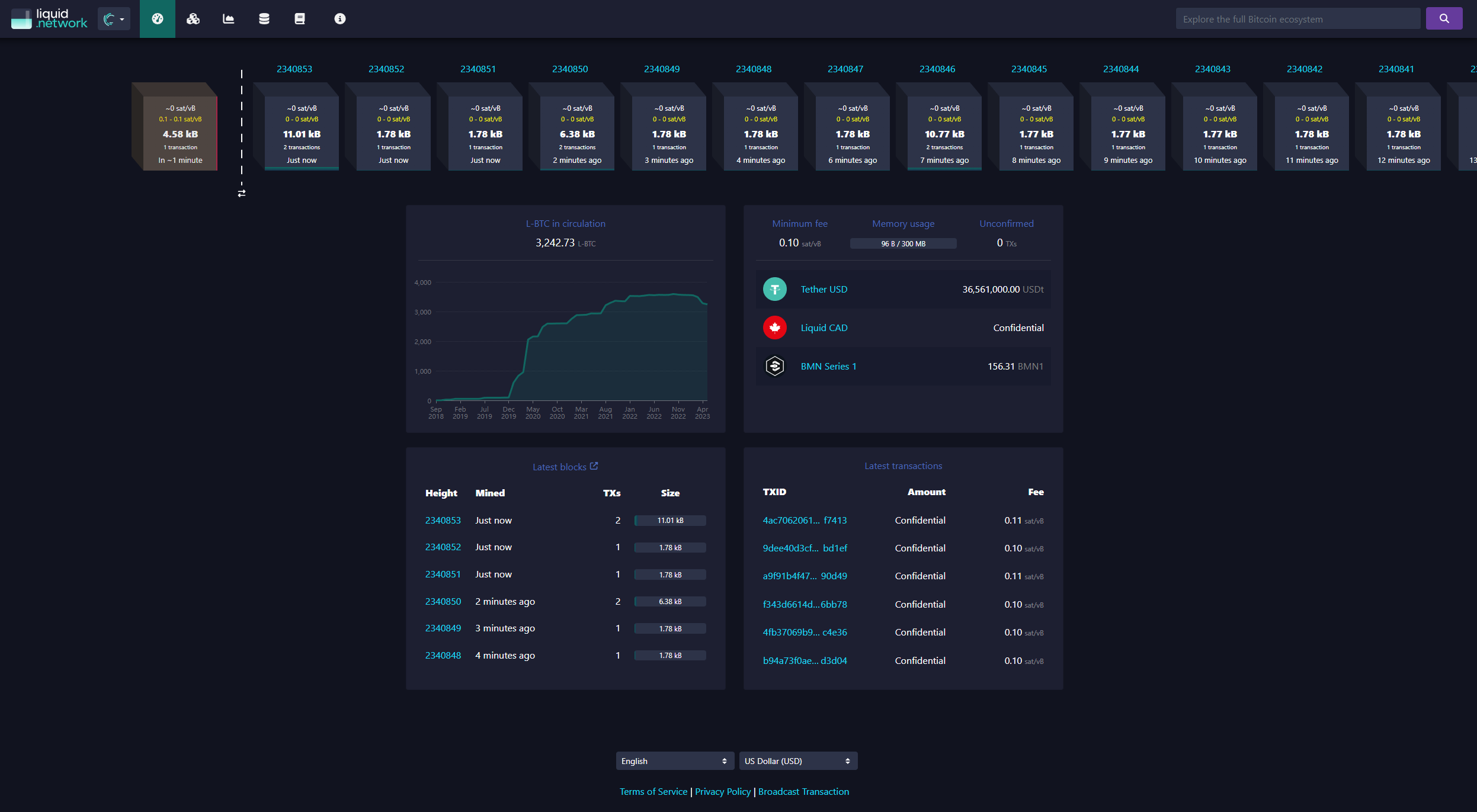Open the network selector dropdown

[113, 18]
